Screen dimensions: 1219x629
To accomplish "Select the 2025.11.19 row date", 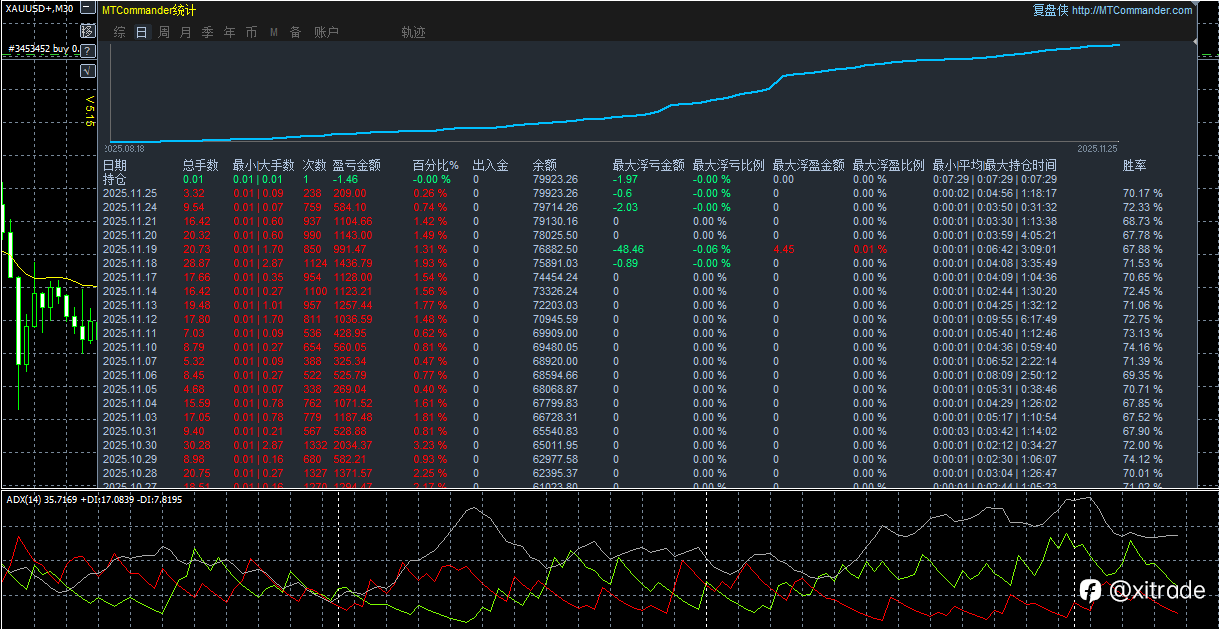I will point(129,249).
